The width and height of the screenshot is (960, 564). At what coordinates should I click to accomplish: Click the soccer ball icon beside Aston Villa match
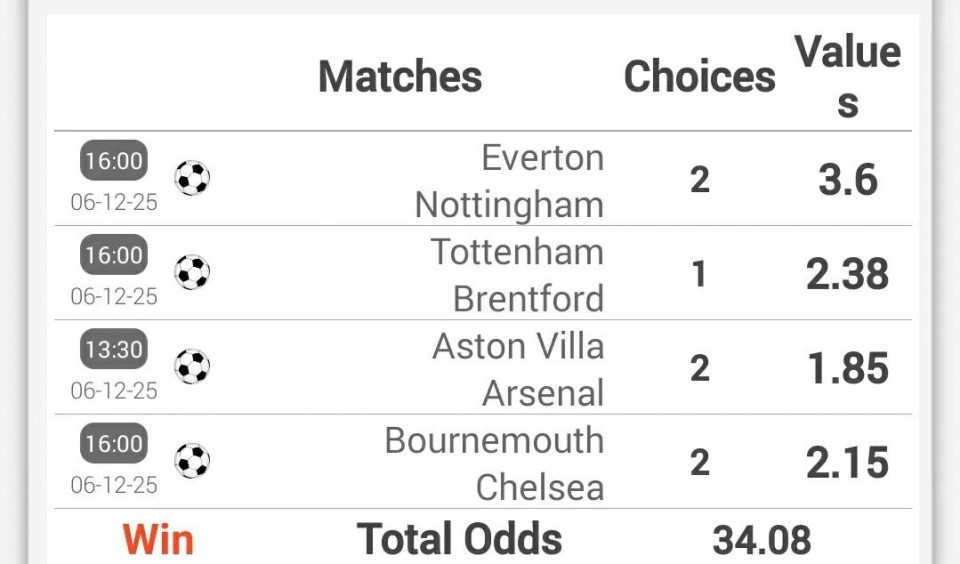(192, 367)
